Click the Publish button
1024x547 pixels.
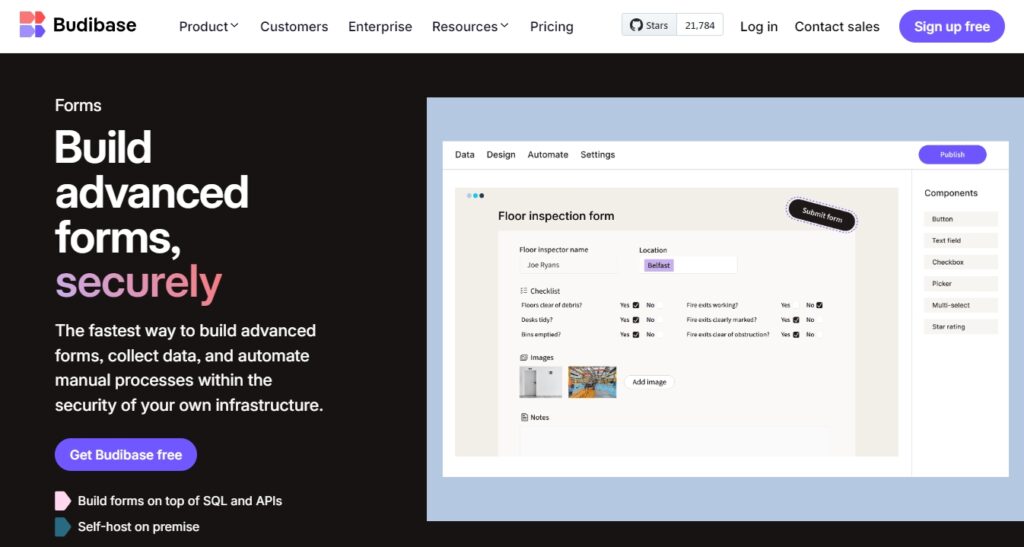click(x=952, y=155)
